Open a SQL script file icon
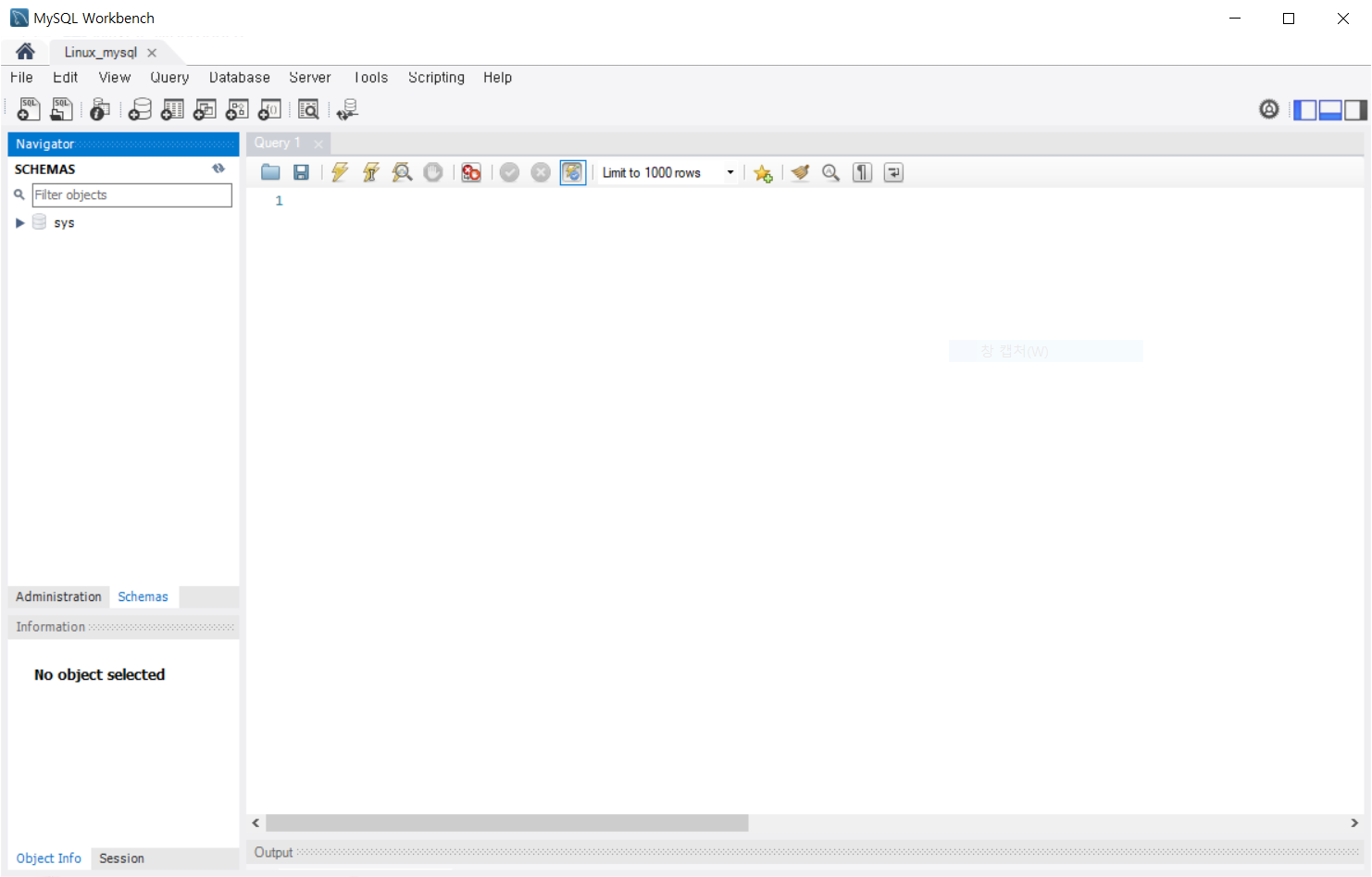The image size is (1372, 877). pos(61,109)
